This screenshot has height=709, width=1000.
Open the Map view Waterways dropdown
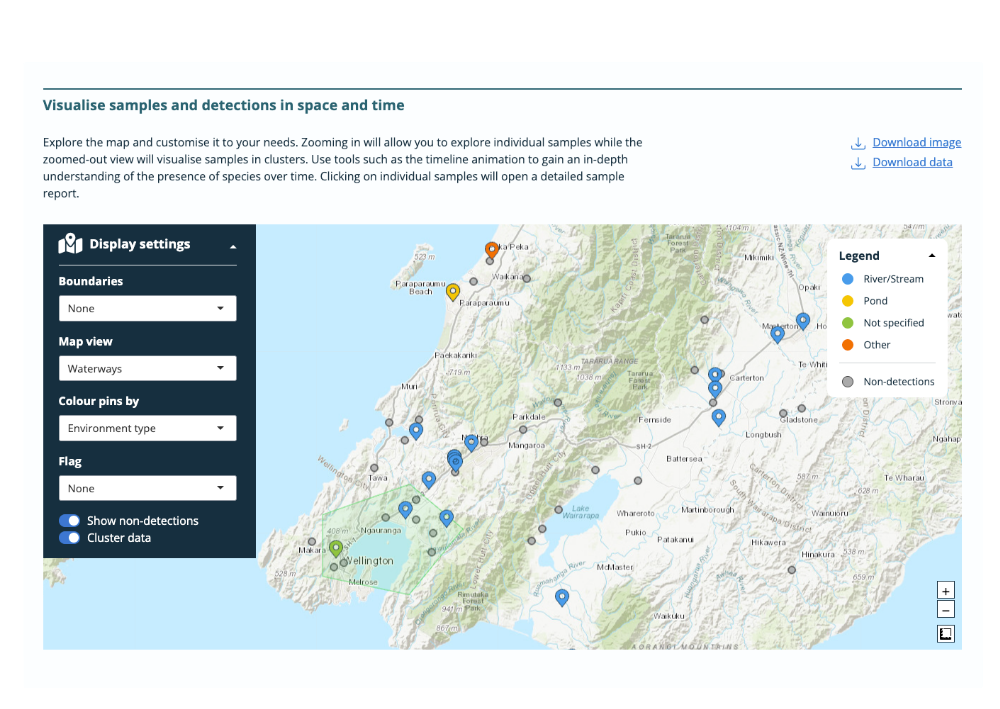pos(147,369)
